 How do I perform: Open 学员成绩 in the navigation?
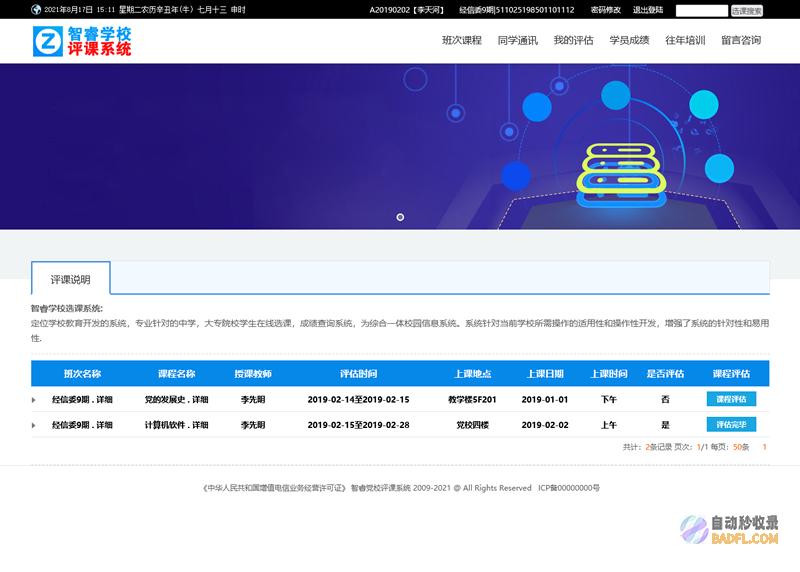(629, 40)
